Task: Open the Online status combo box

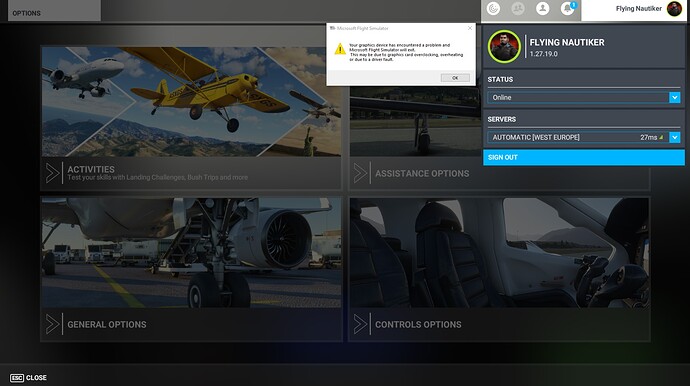Action: click(584, 97)
